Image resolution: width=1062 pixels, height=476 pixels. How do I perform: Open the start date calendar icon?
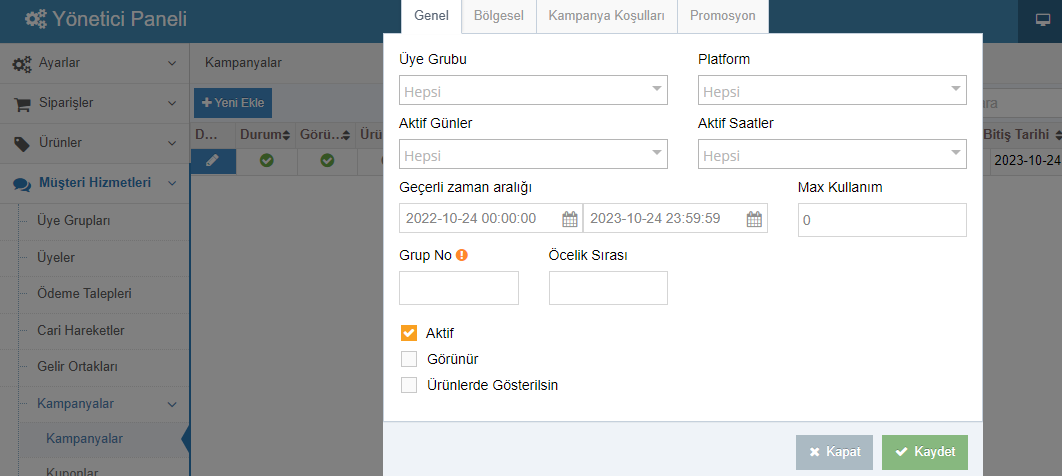tap(570, 219)
